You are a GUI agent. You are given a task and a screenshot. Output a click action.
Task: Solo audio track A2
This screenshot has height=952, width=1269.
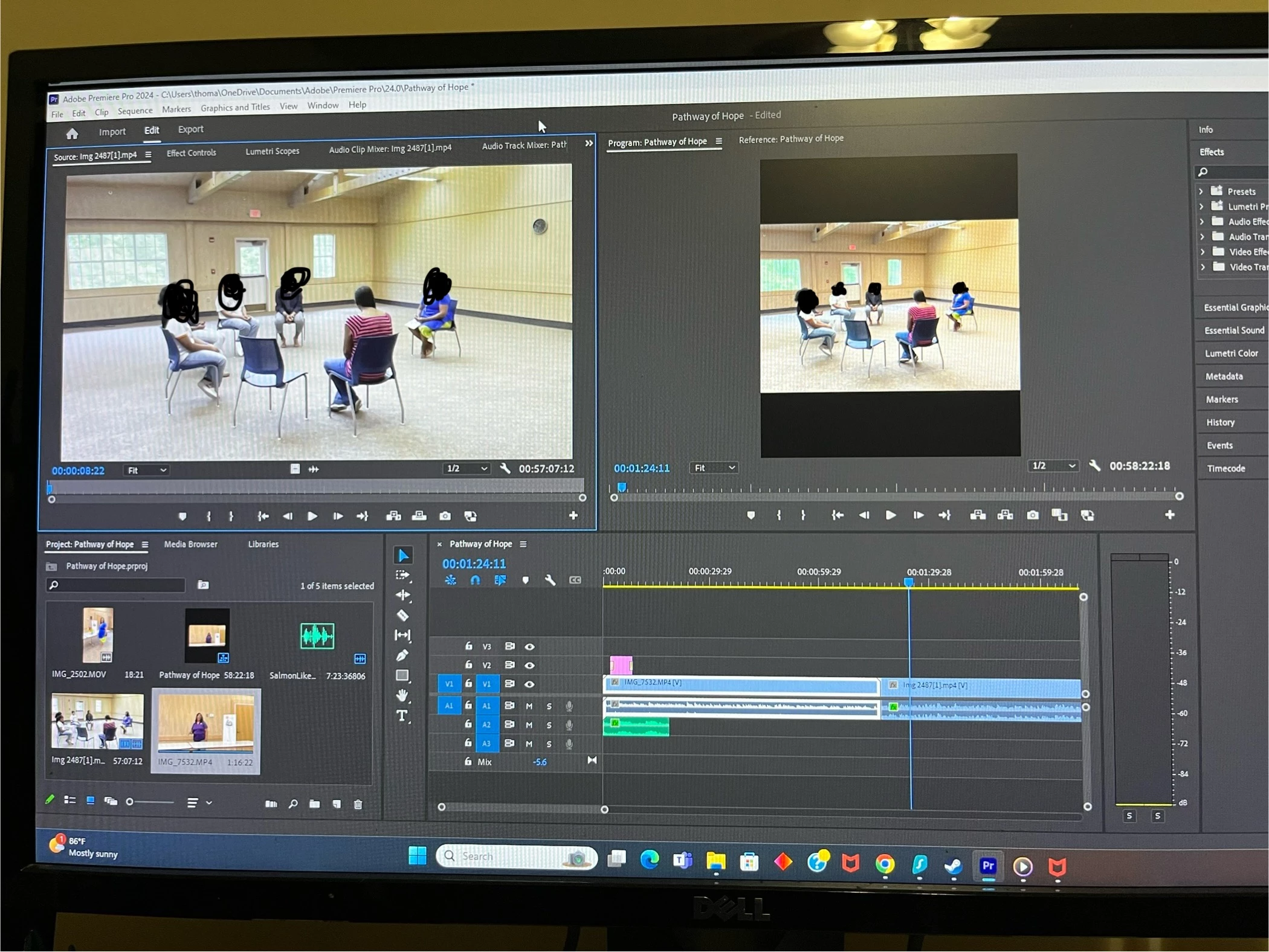coord(549,725)
